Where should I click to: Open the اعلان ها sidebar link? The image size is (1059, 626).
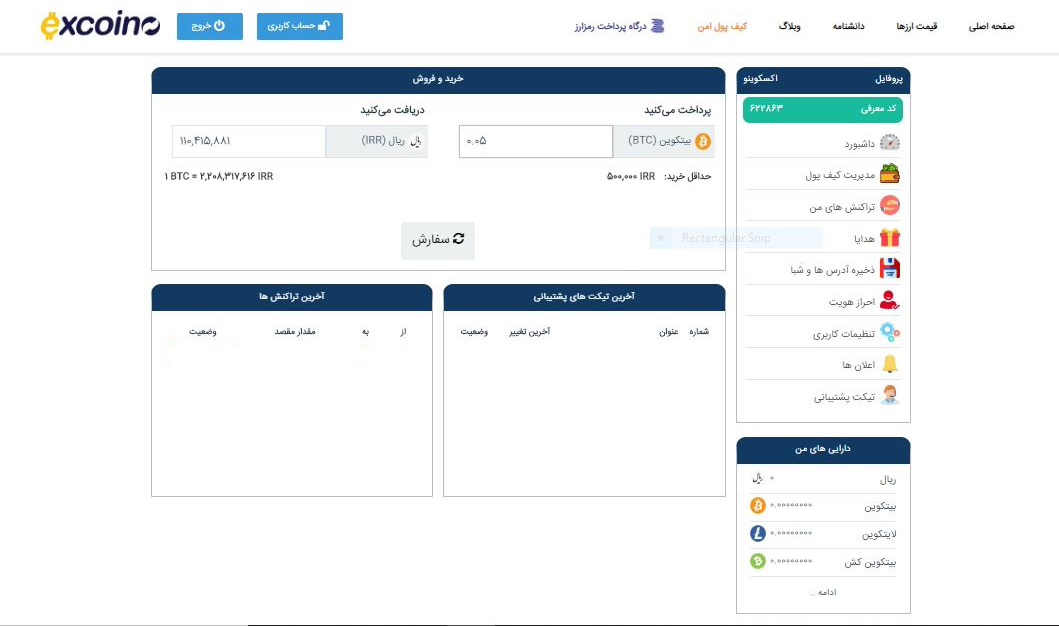858,365
